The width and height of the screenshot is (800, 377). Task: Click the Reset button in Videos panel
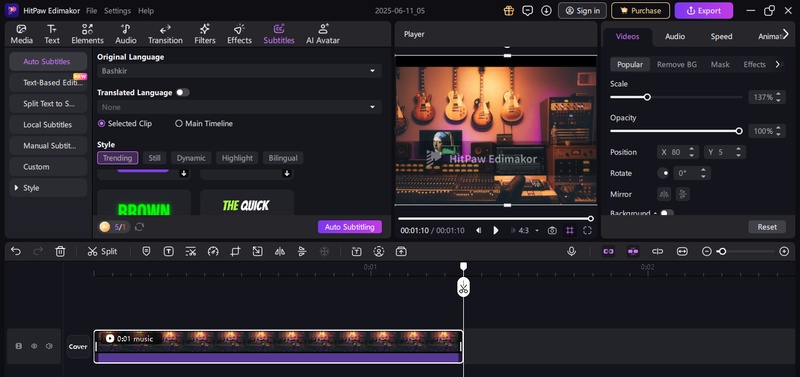point(767,227)
